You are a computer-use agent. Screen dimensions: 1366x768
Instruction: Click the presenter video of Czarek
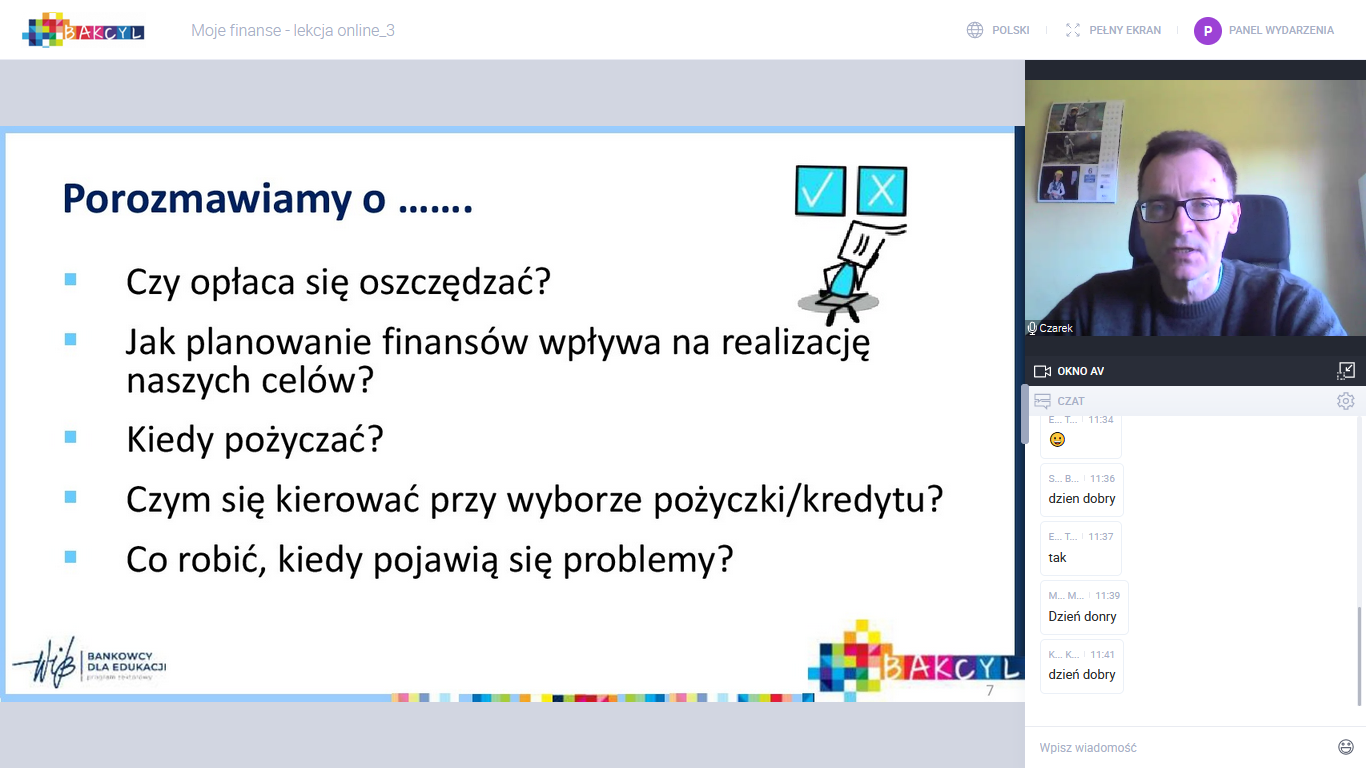tap(1195, 208)
